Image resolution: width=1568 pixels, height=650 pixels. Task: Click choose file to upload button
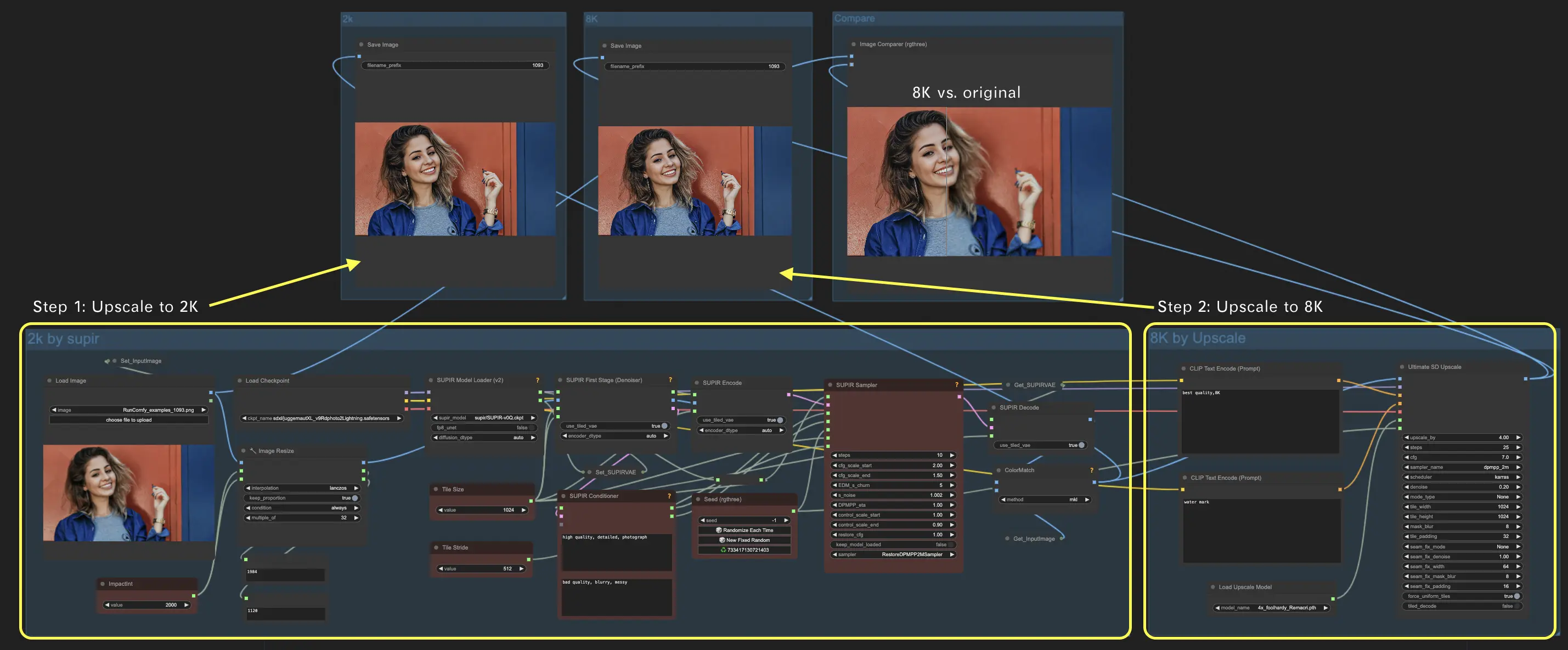(x=128, y=420)
